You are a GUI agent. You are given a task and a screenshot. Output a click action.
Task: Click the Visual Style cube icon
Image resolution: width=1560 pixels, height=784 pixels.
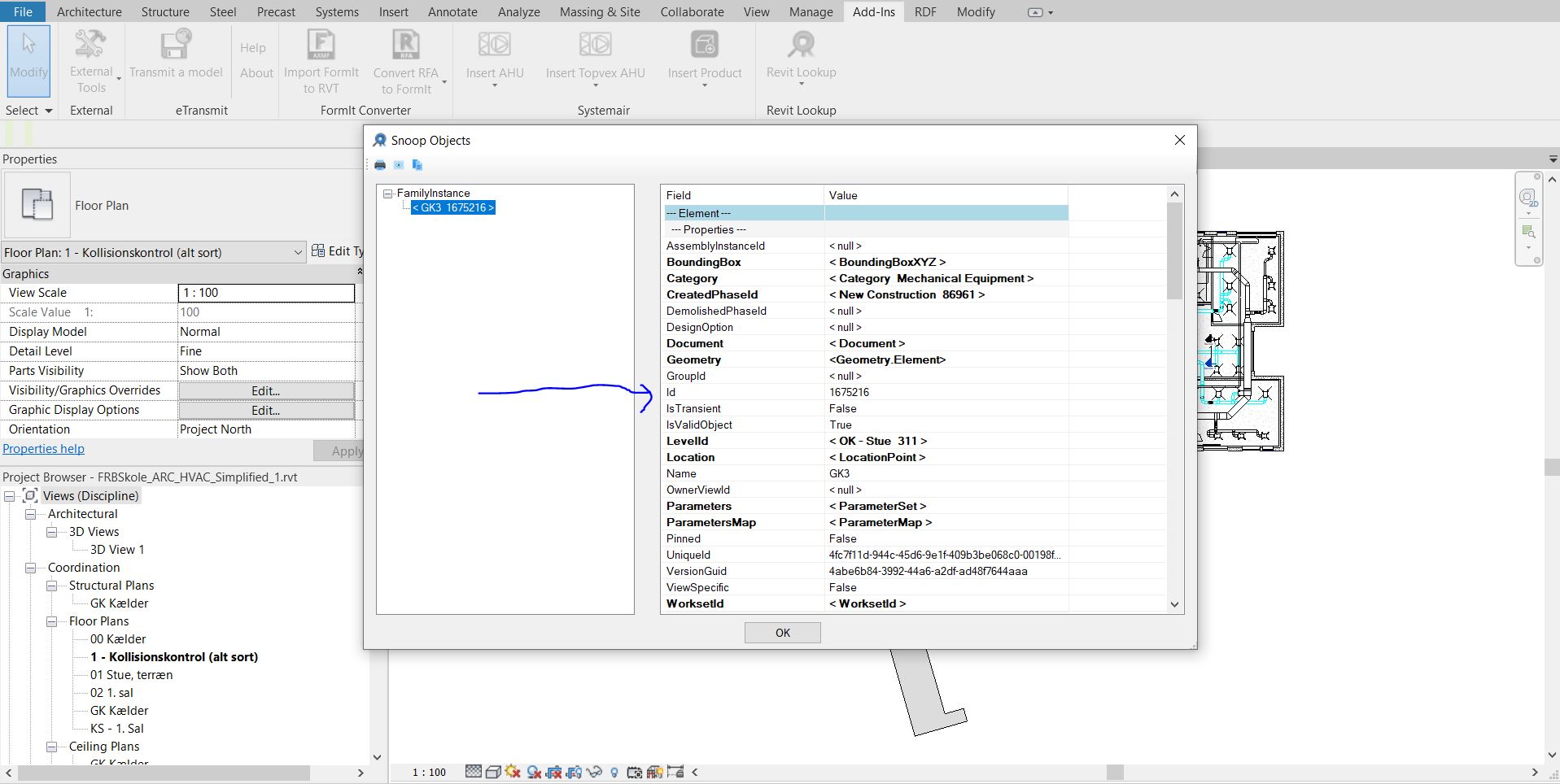[493, 772]
